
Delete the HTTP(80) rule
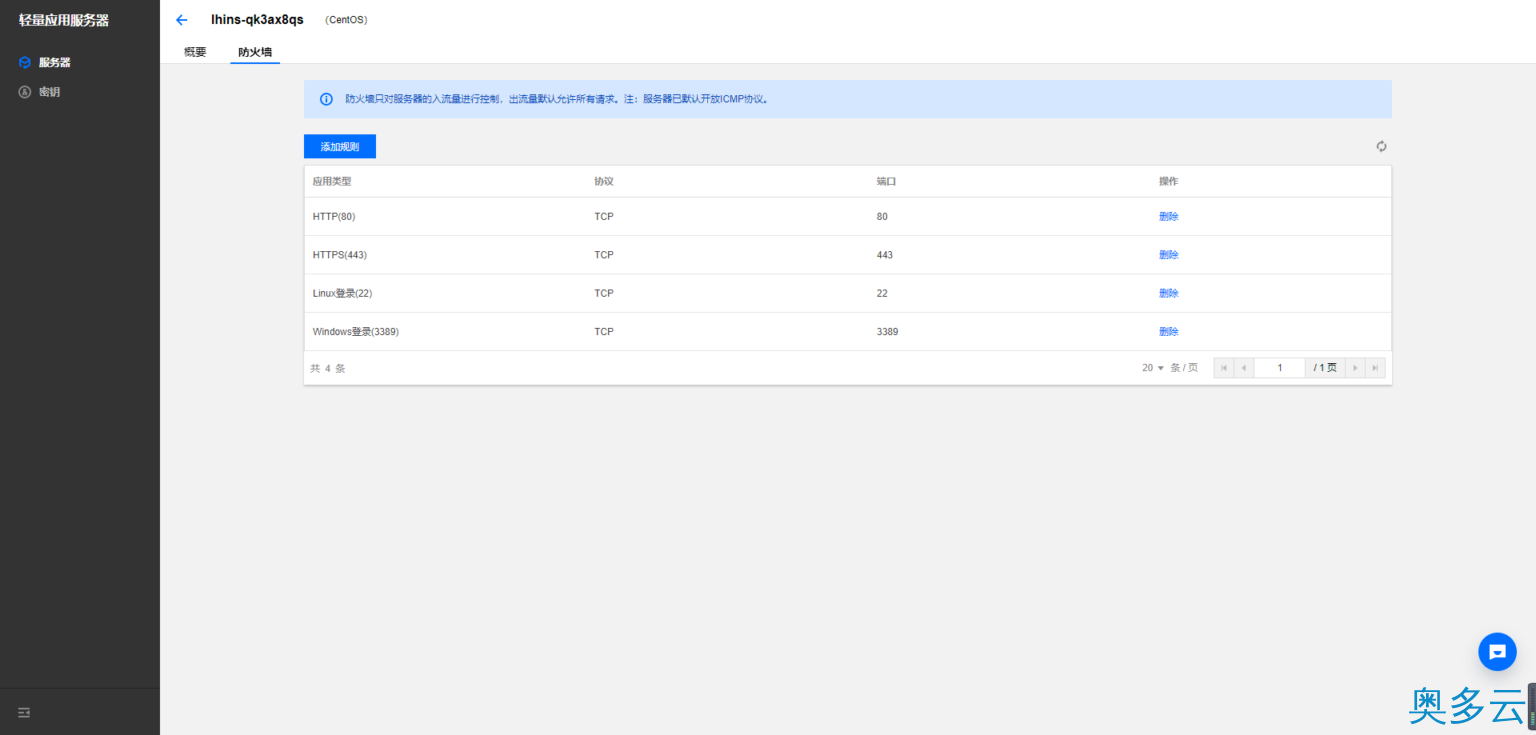click(x=1169, y=216)
